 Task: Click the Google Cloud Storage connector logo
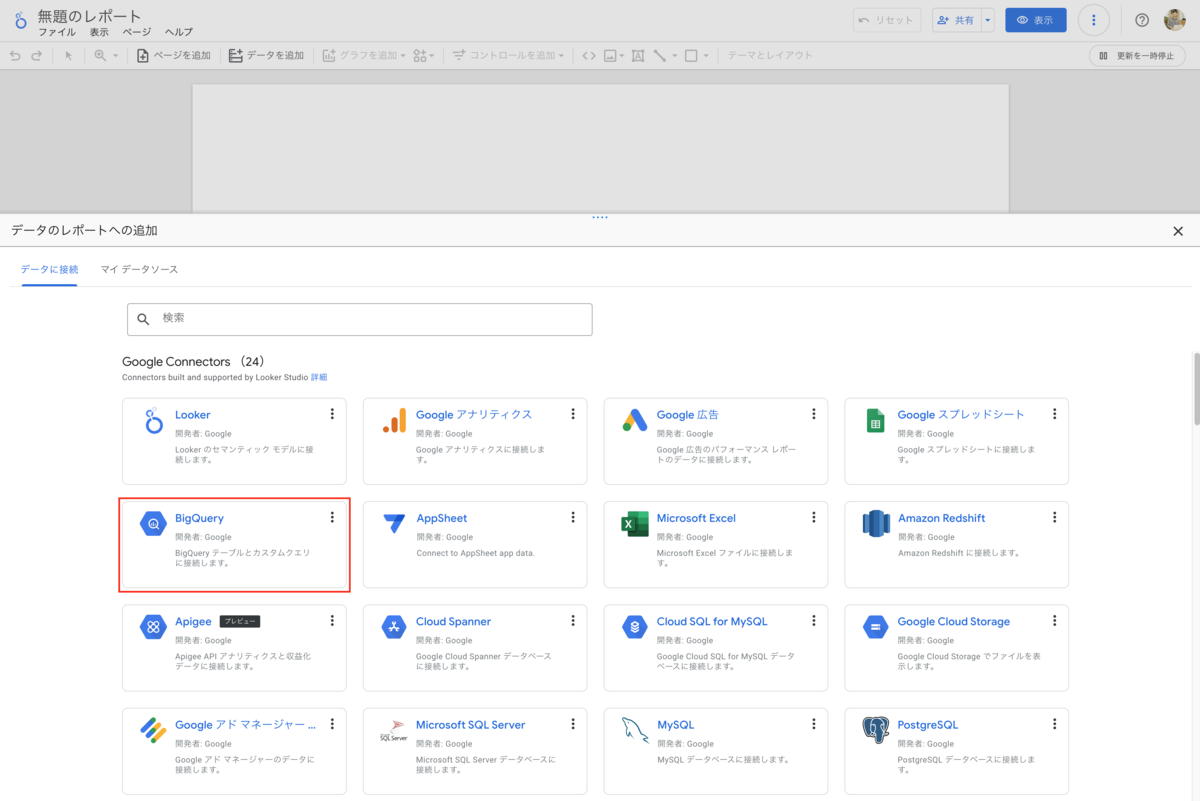pyautogui.click(x=876, y=627)
